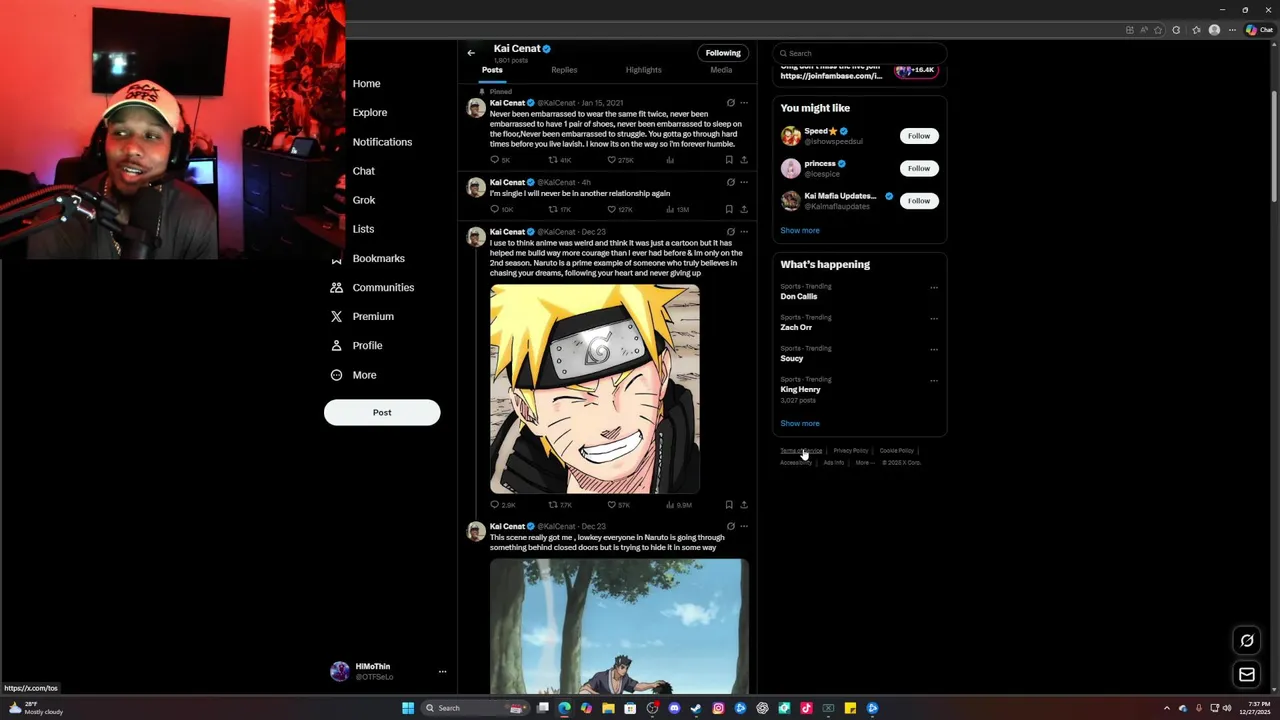Bookmark the Naruto image post

click(729, 505)
